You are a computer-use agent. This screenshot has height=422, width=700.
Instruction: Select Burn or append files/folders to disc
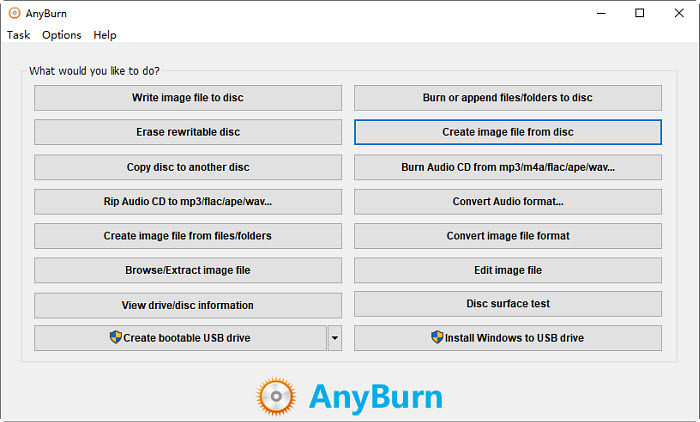click(508, 98)
